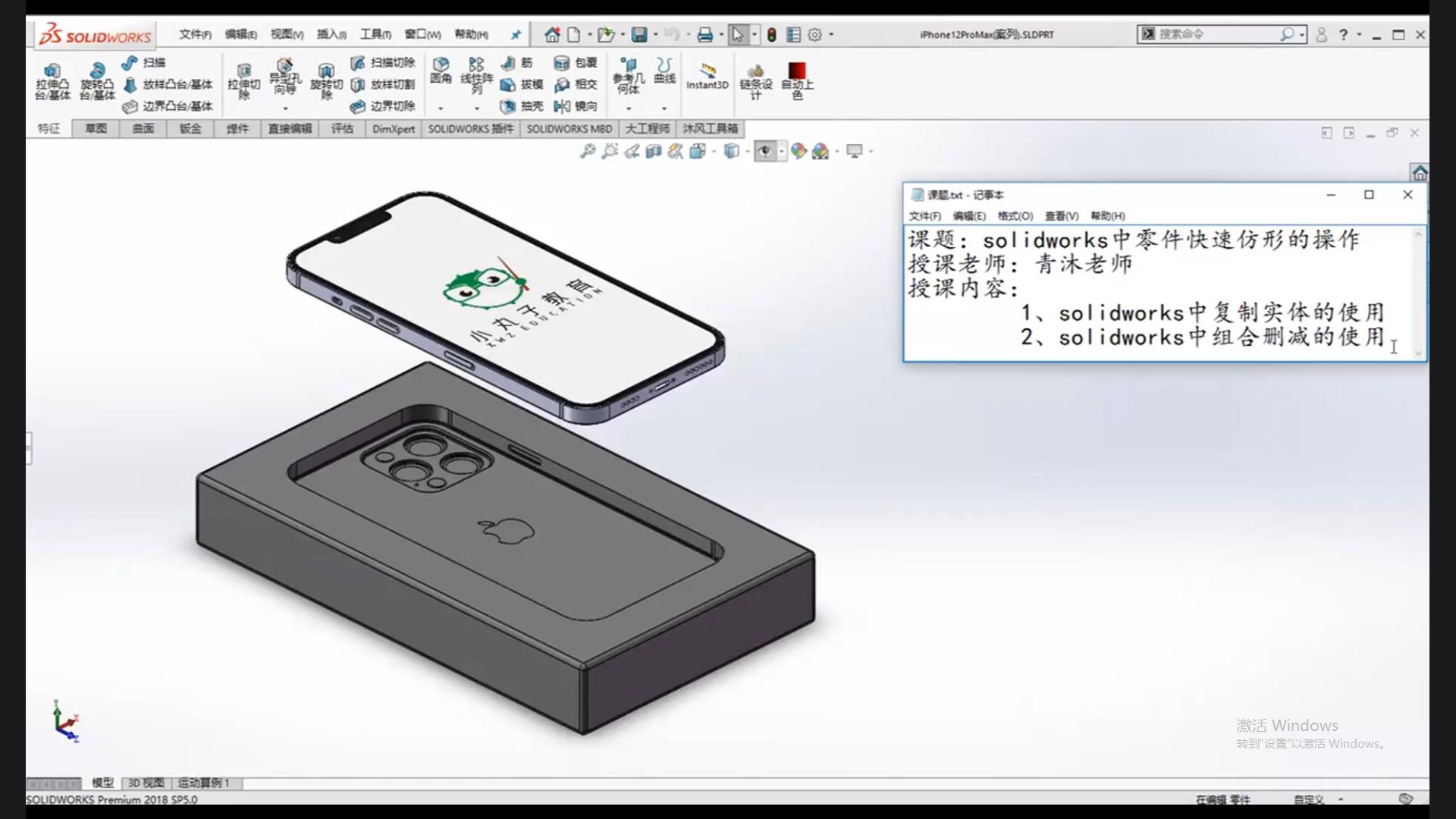Switch to the 草图 (Sketch) tab
This screenshot has width=1456, height=819.
pyautogui.click(x=96, y=128)
